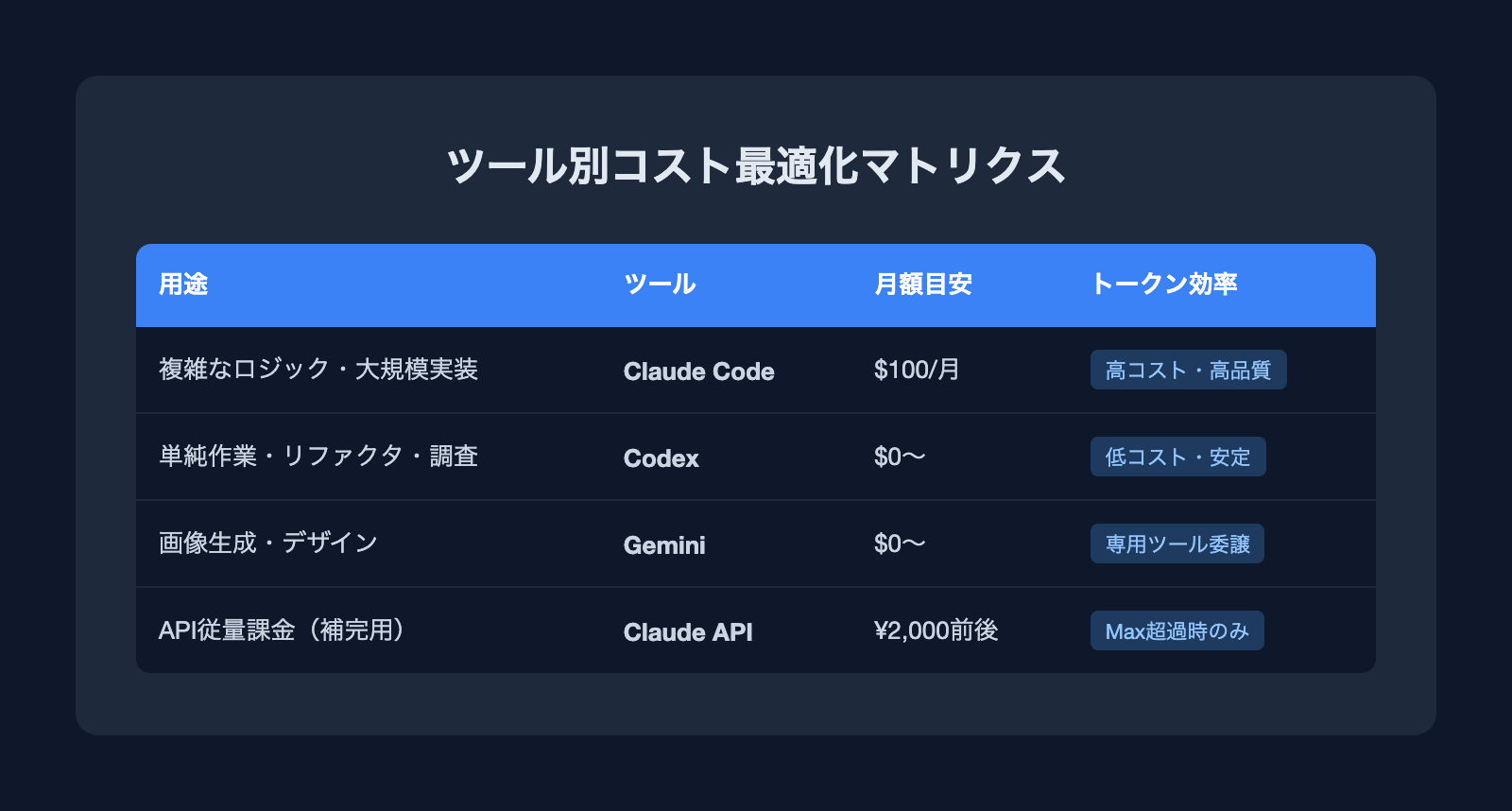Select the 画像生成・デザイン cell

pyautogui.click(x=268, y=544)
